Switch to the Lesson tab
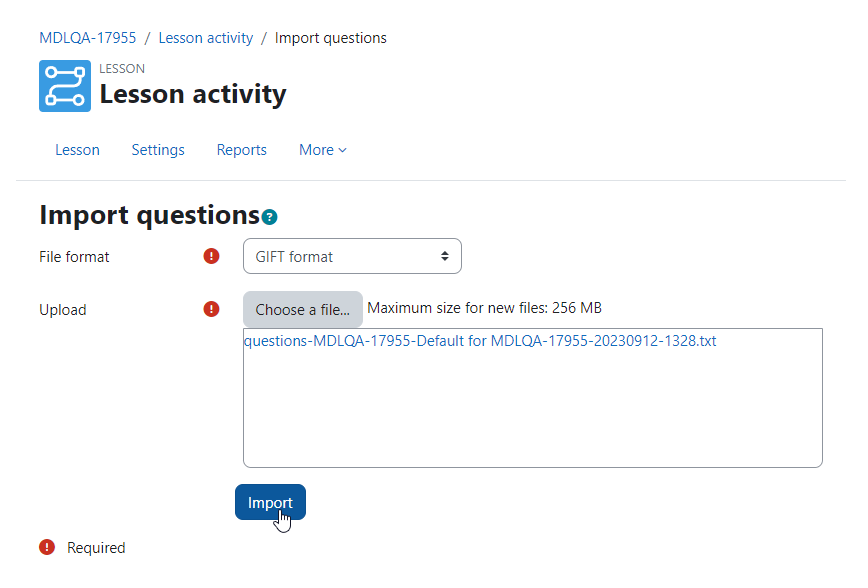Viewport: 868px width, 588px height. point(78,150)
